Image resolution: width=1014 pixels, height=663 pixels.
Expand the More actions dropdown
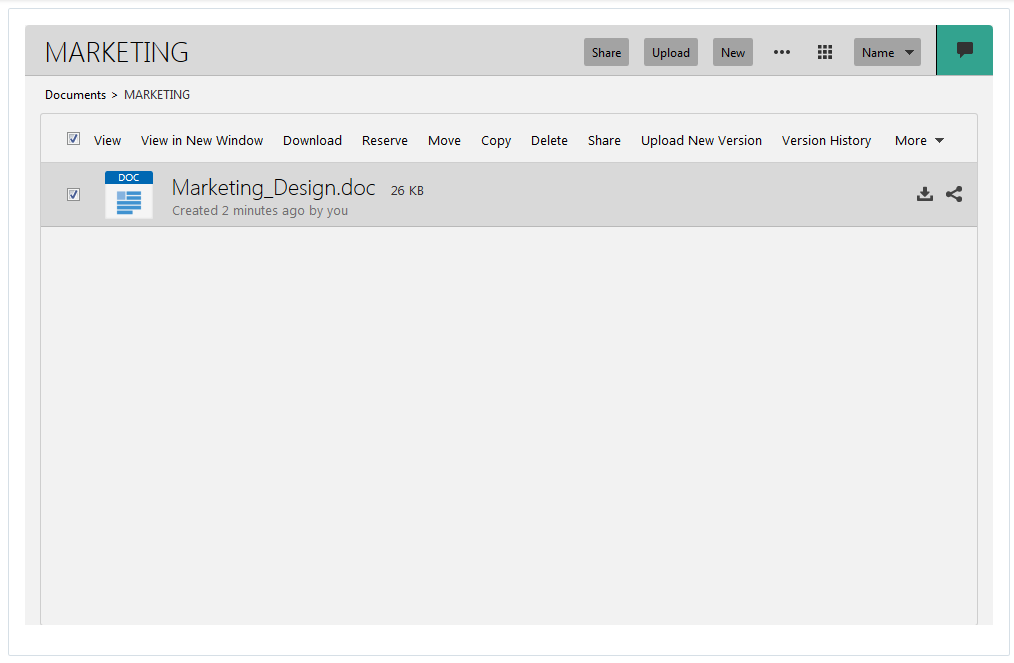pyautogui.click(x=919, y=140)
